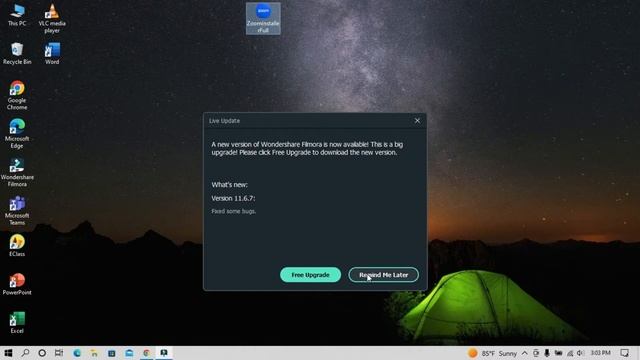Switch to Chrome on the taskbar

point(147,353)
